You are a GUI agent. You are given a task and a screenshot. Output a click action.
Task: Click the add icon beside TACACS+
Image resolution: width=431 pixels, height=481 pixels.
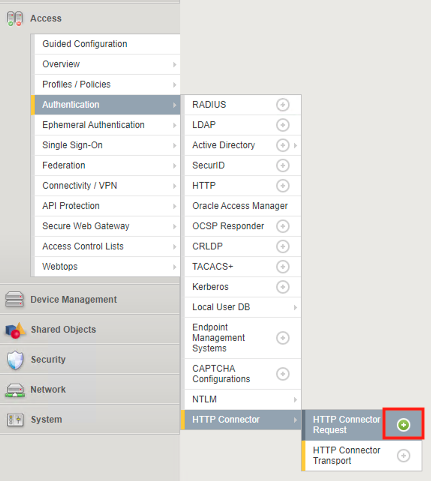click(283, 267)
